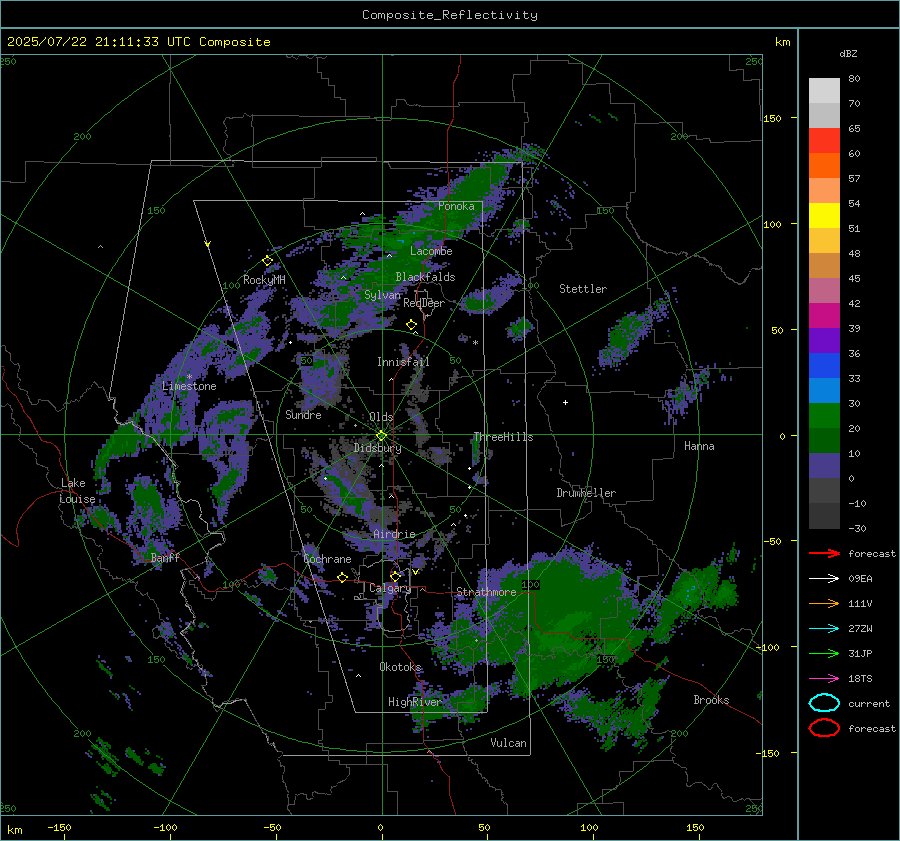This screenshot has width=900, height=841.
Task: Click the Okotoks city label
Action: point(400,667)
